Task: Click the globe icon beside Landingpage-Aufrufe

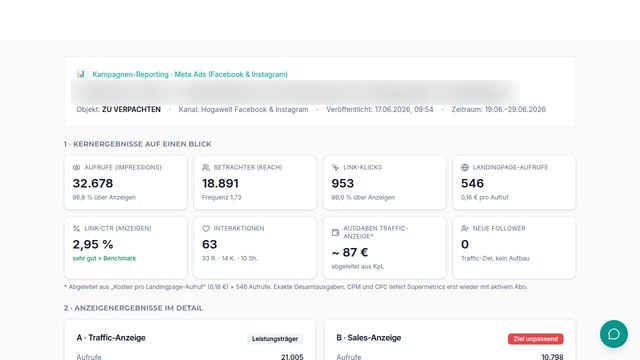Action: [x=464, y=167]
